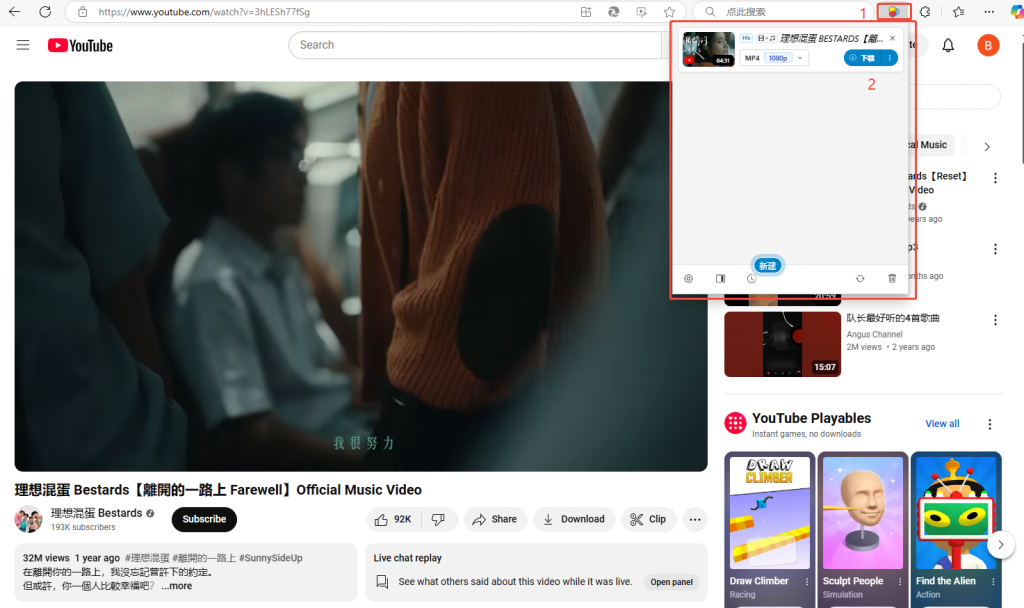Add this page to favorites star
Screen dimensions: 1024x608
[x=669, y=12]
